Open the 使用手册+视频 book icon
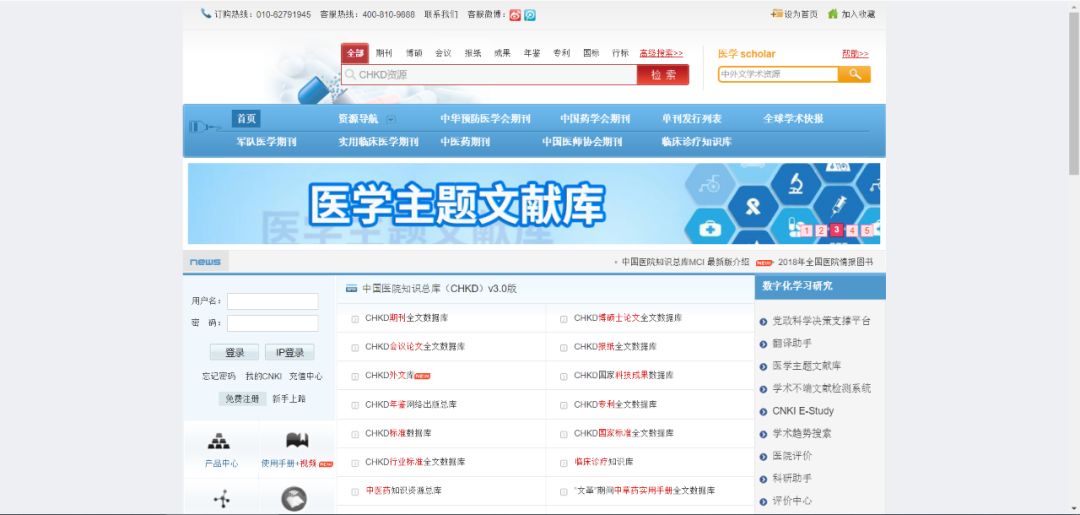 click(297, 441)
